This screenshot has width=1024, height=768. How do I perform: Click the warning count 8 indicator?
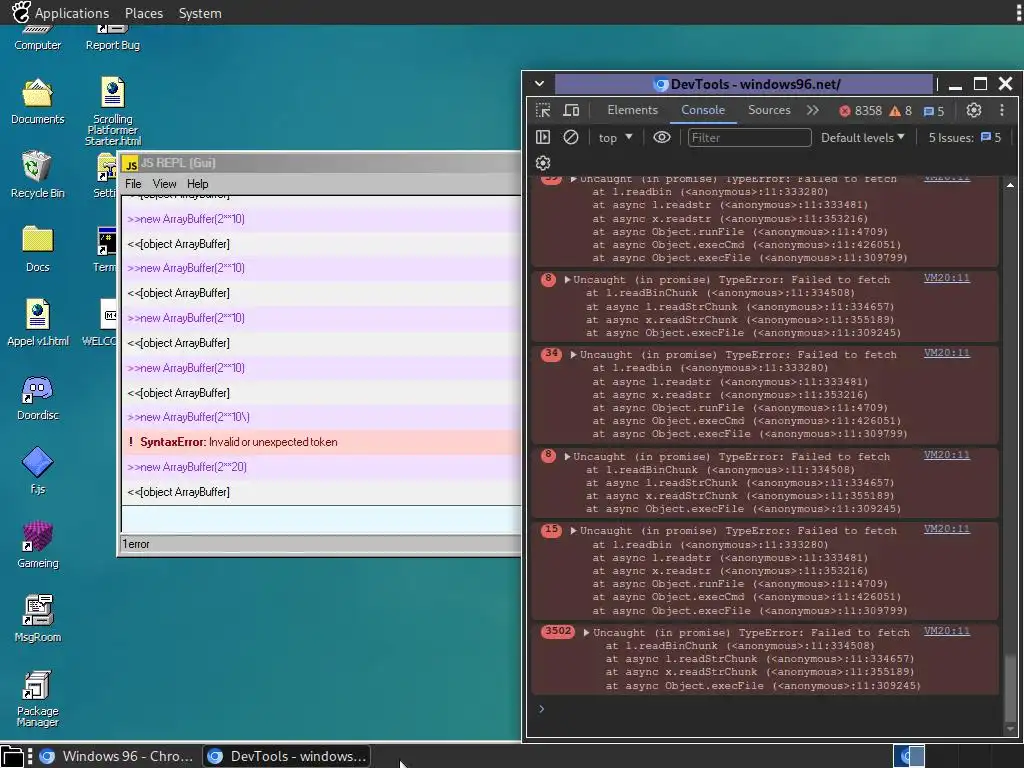(900, 111)
